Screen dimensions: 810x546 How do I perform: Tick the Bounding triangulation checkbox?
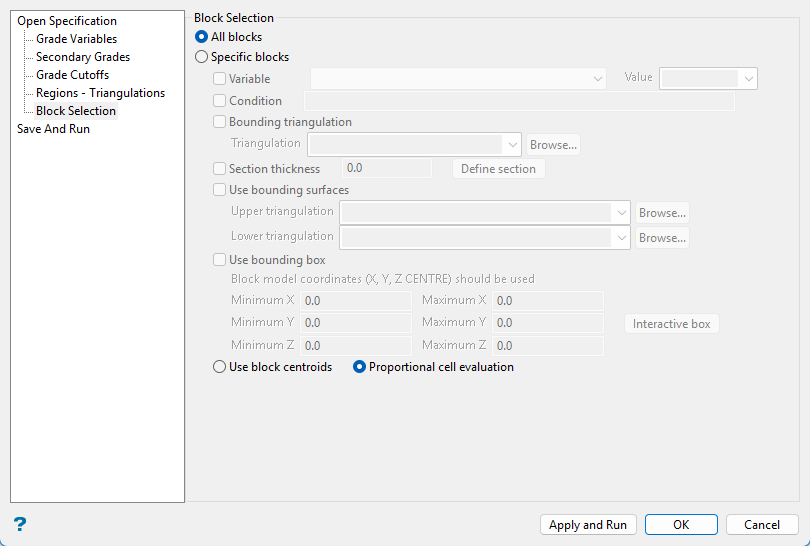(220, 122)
